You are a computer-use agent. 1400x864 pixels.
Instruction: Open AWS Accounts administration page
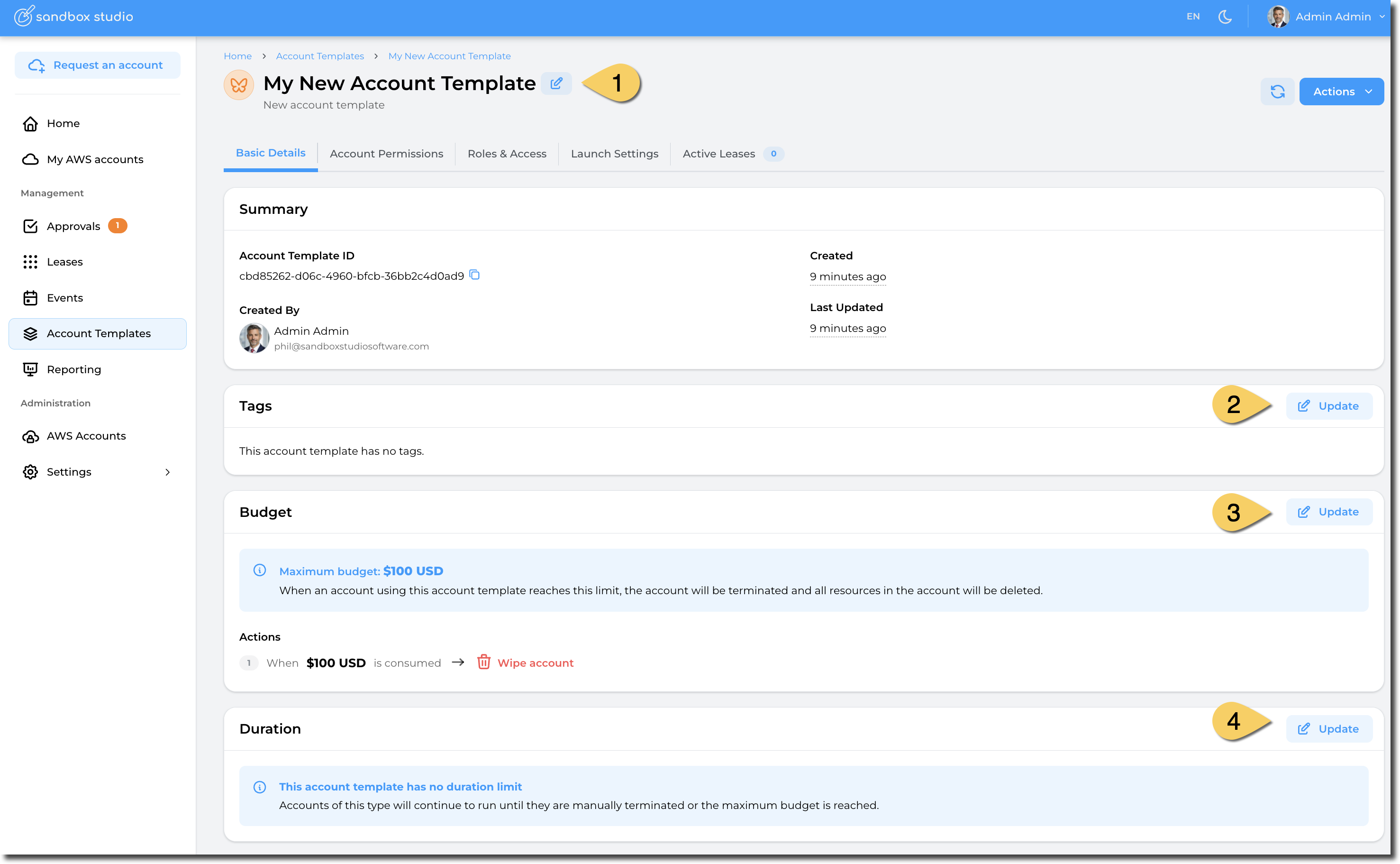click(86, 436)
